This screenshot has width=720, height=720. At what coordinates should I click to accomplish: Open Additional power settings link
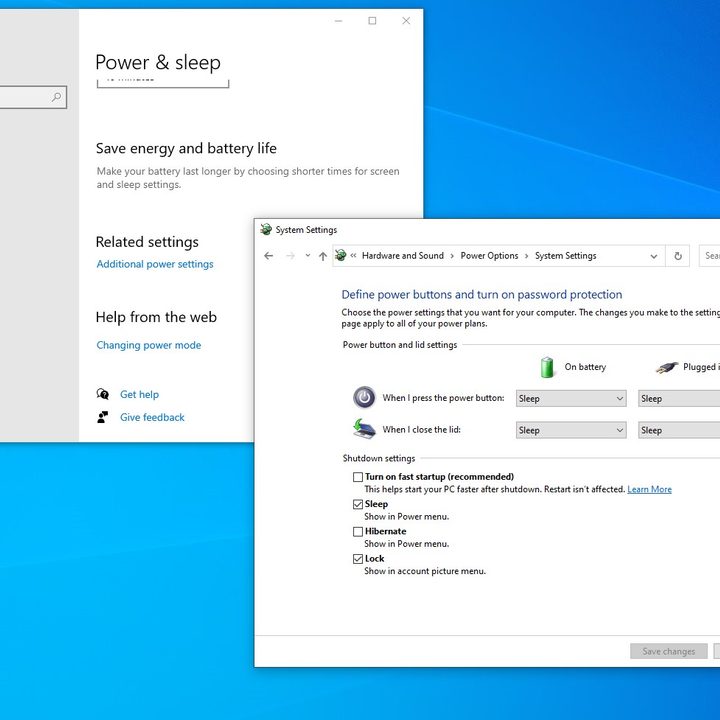point(155,264)
